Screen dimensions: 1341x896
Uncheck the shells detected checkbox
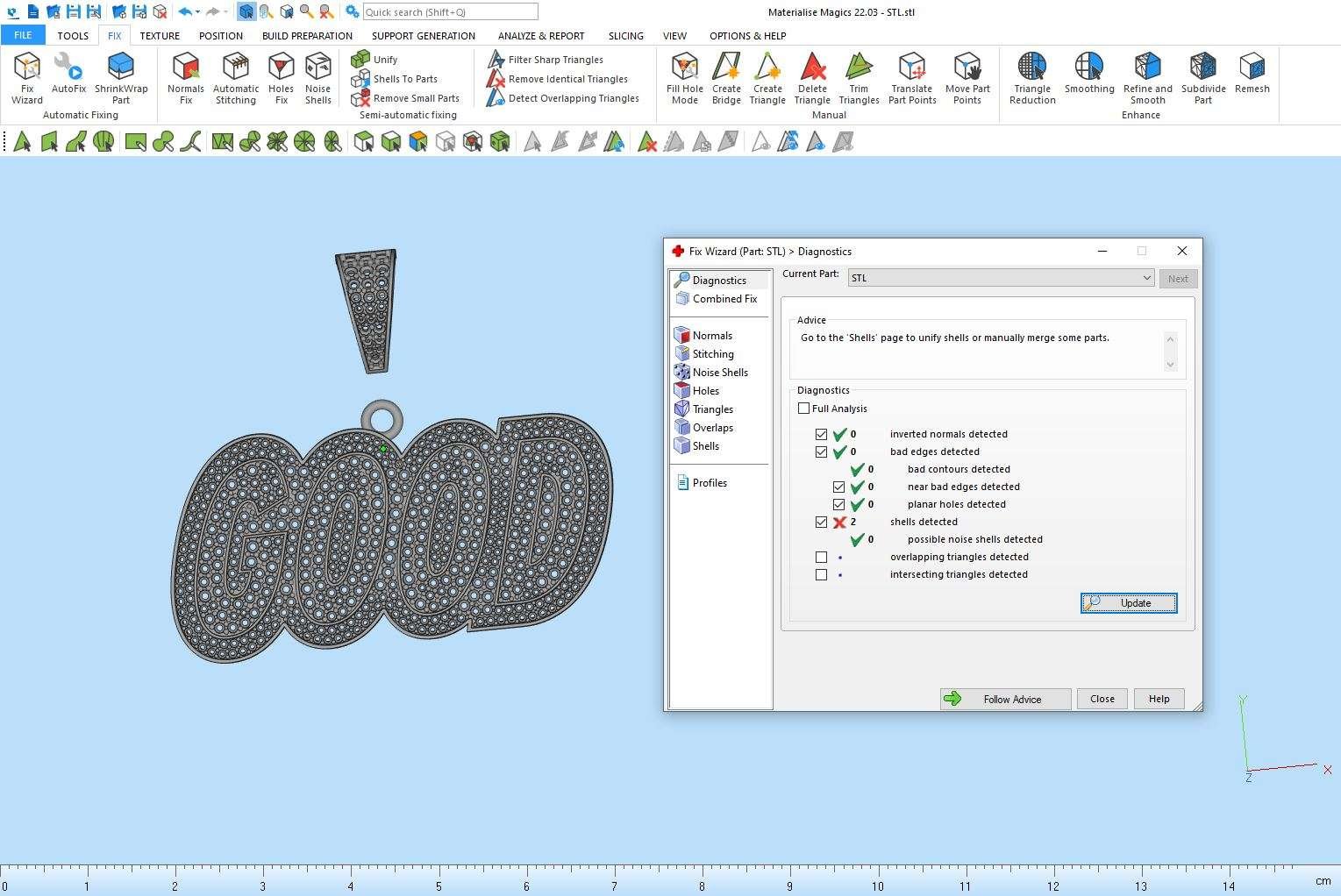click(821, 523)
